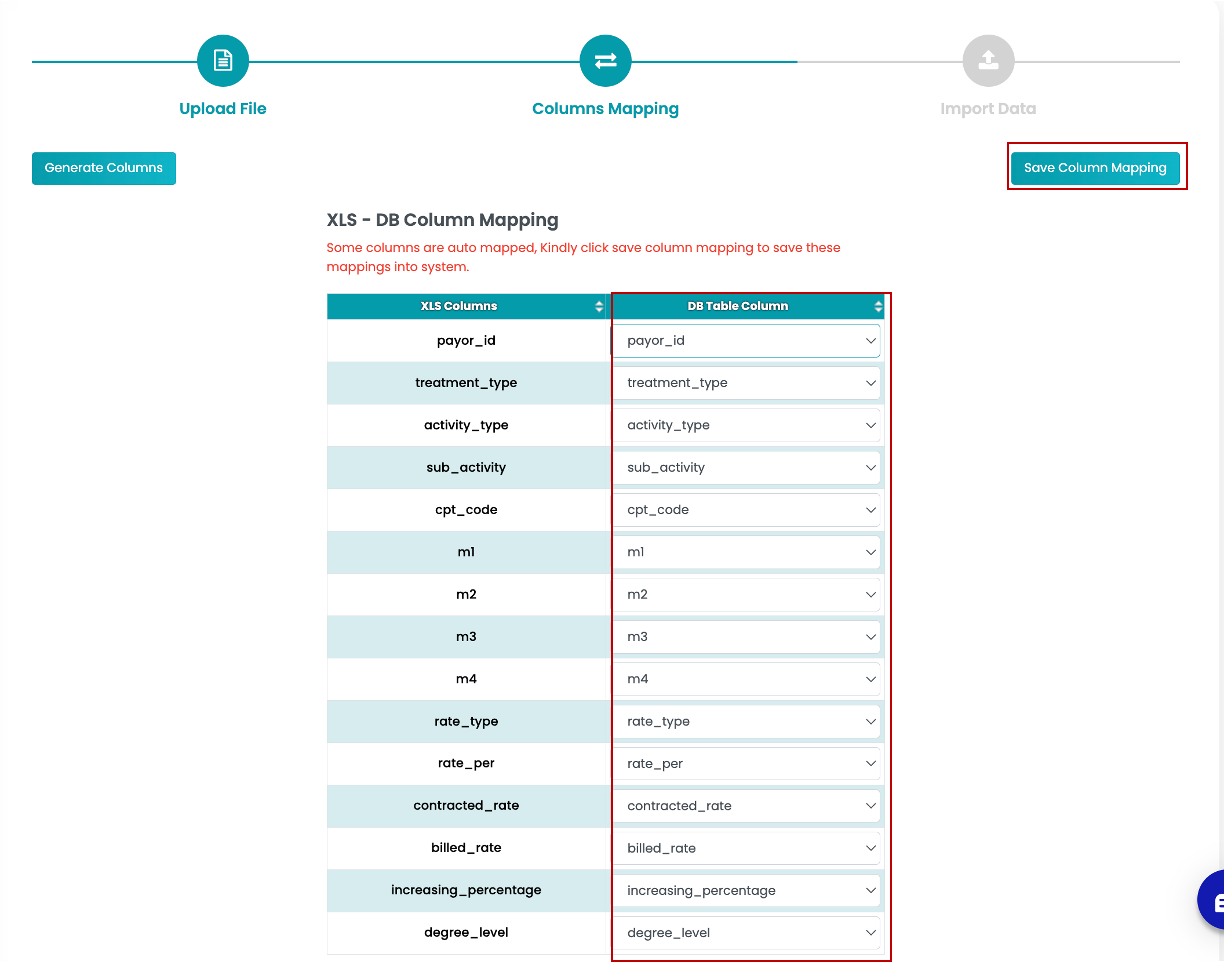This screenshot has width=1224, height=964.
Task: Click the billed_rate XLS column cell
Action: coord(467,848)
